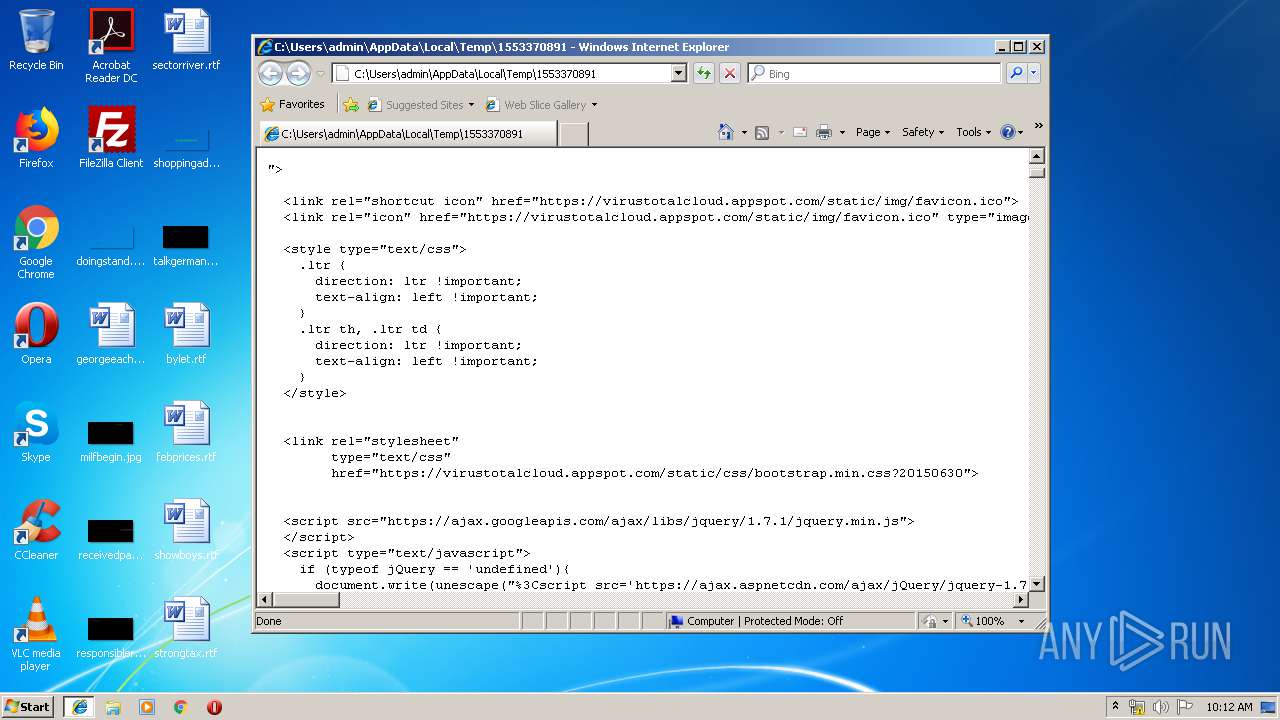Click the Chrome icon in taskbar

click(180, 707)
